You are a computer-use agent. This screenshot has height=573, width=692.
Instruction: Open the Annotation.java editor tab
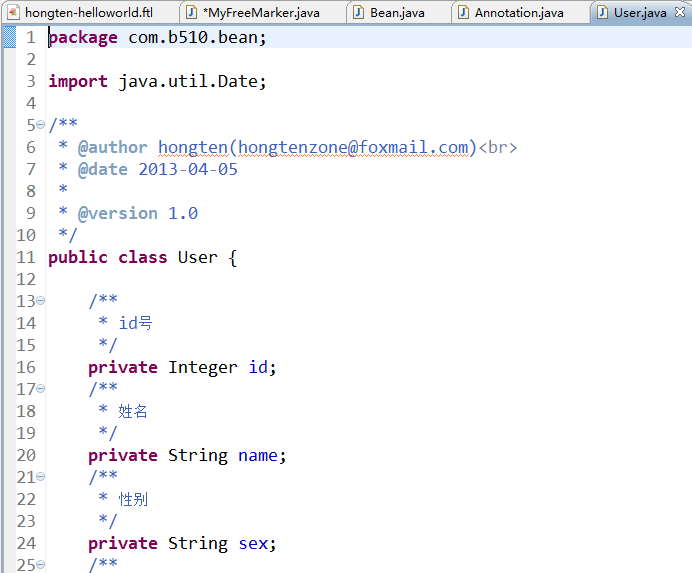click(x=519, y=12)
